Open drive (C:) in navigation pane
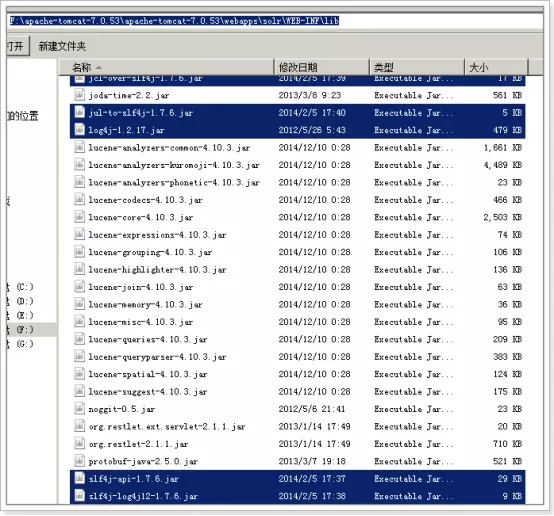This screenshot has height=516, width=554. 25,287
